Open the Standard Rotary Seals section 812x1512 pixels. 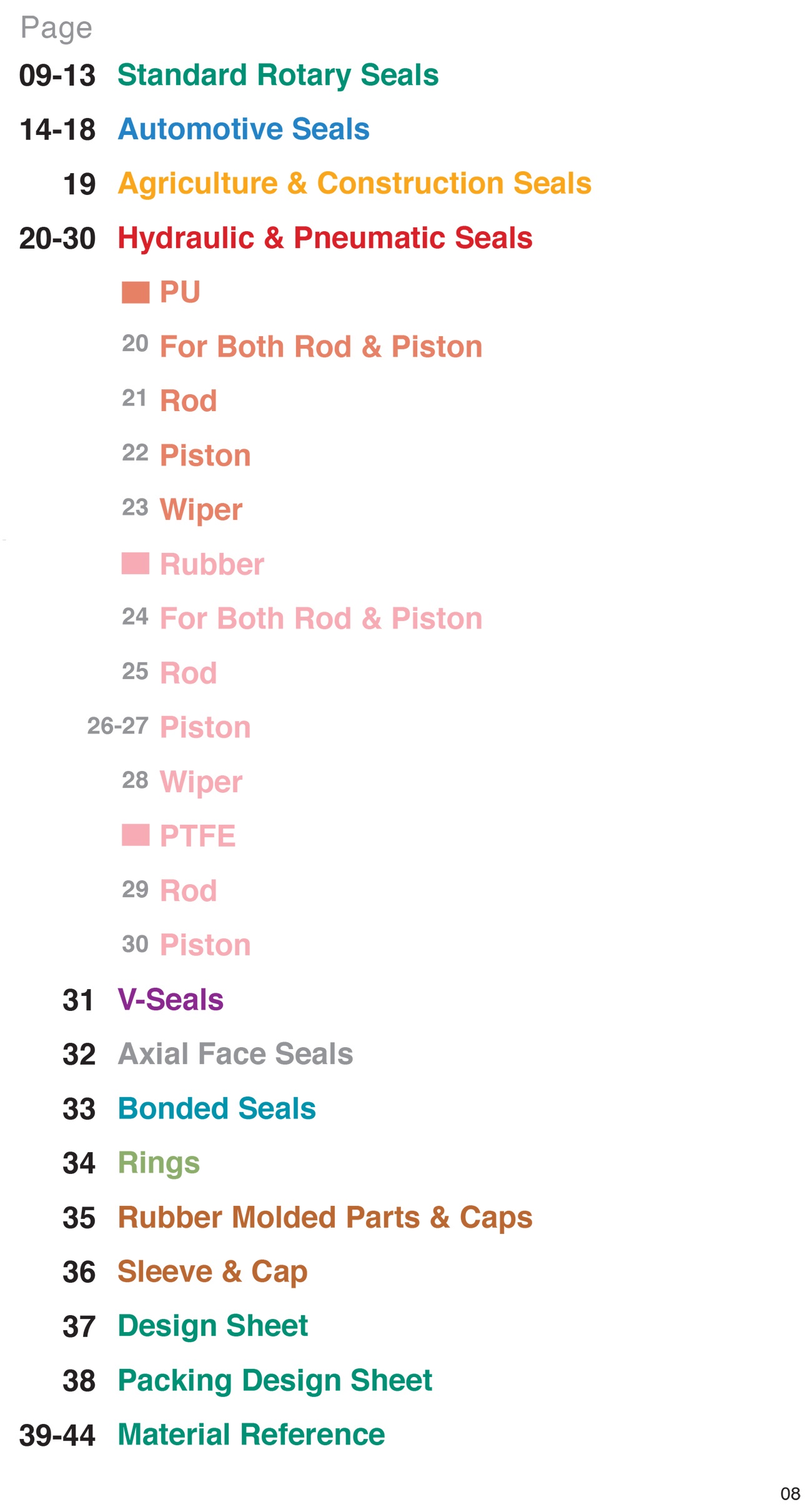pos(278,76)
